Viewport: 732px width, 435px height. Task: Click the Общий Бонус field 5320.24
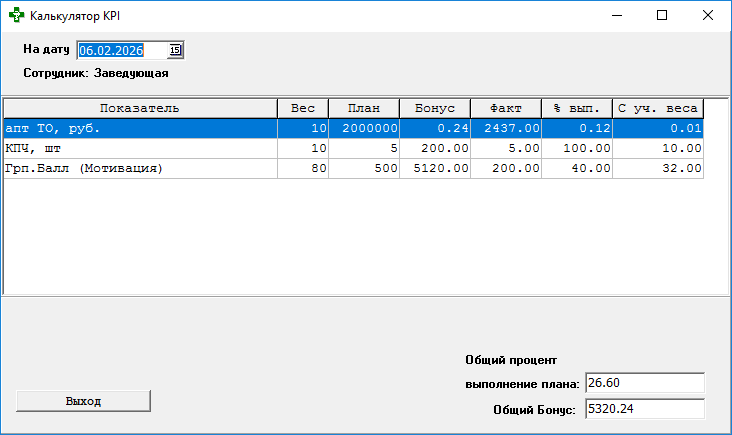click(645, 409)
